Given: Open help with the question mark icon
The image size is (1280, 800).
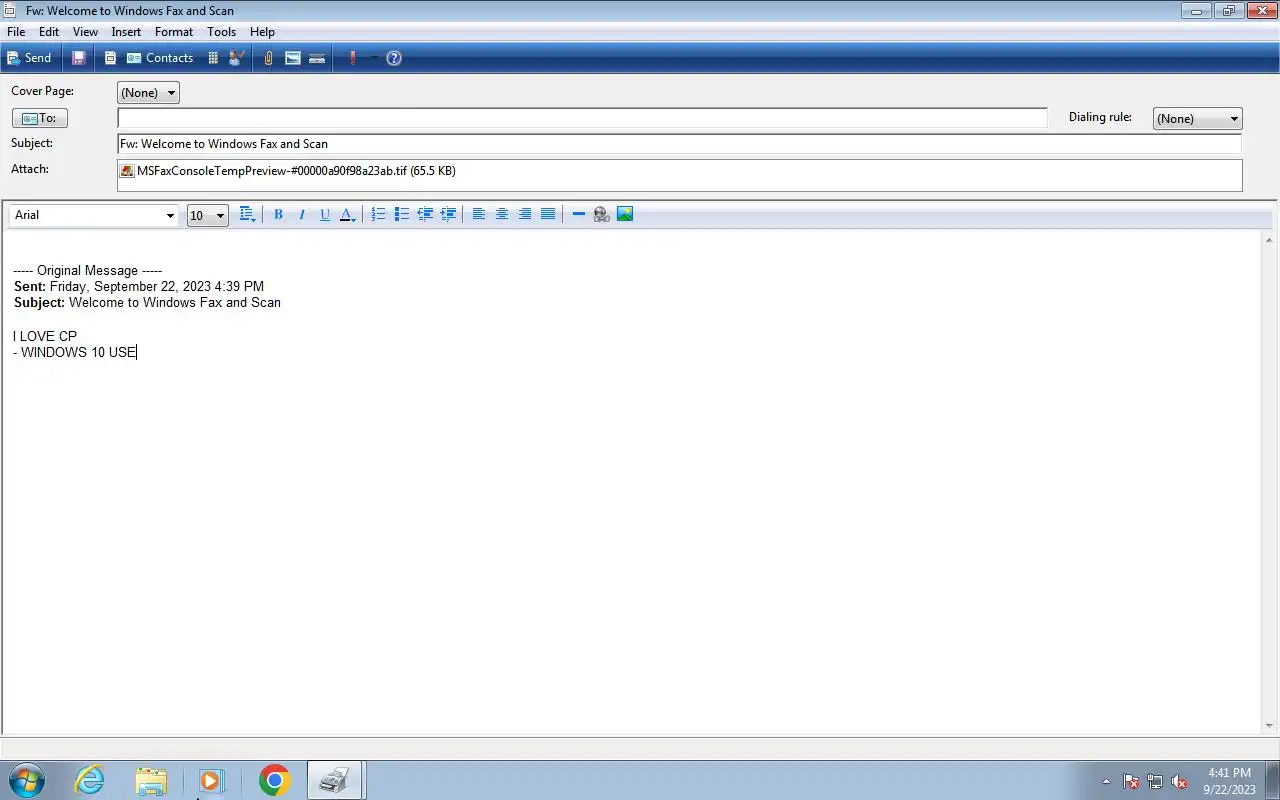Looking at the screenshot, I should [394, 58].
